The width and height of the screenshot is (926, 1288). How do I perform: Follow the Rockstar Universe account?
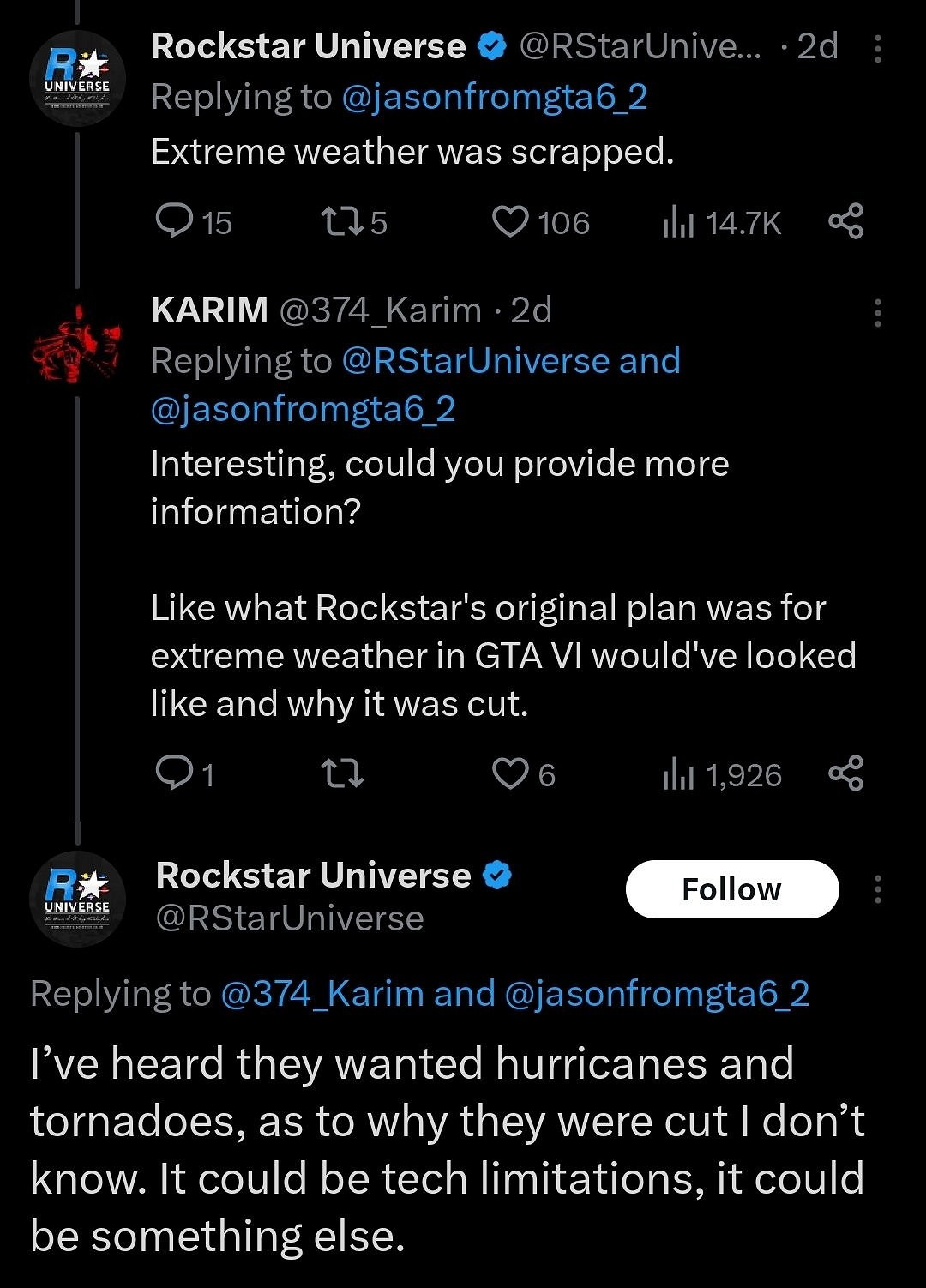pos(731,889)
